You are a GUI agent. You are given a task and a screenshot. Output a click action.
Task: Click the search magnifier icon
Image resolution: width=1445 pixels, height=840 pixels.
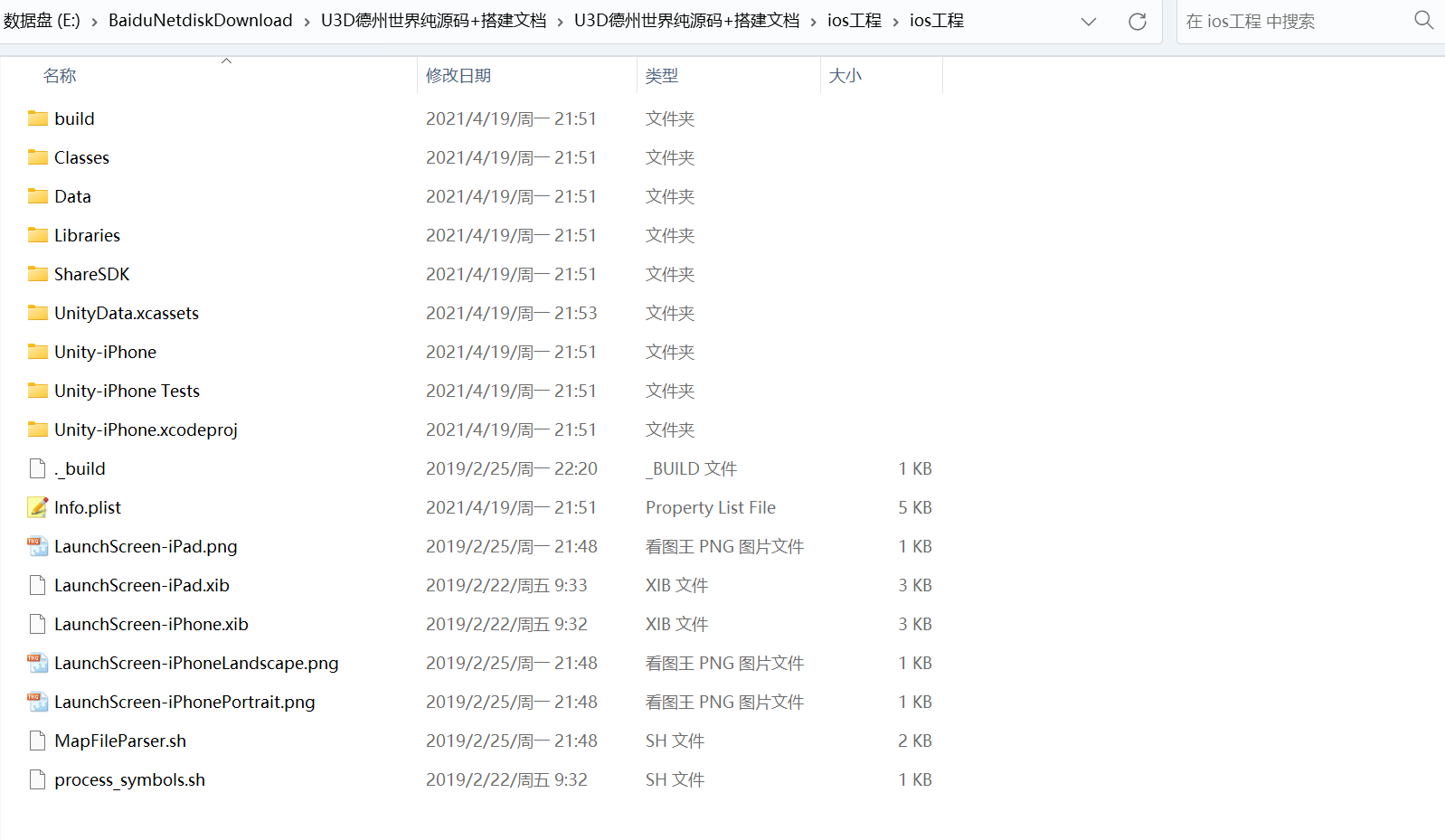click(1423, 20)
